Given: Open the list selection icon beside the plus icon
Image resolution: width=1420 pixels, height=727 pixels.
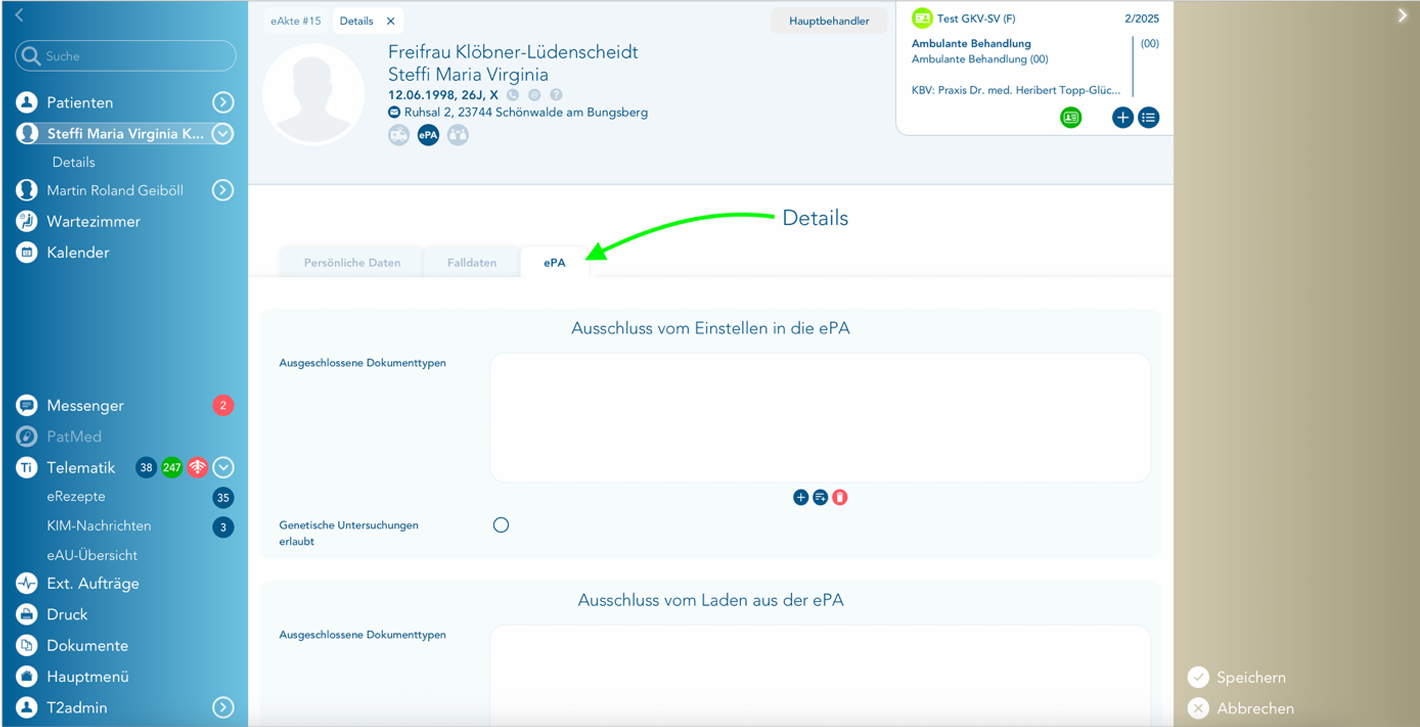Looking at the screenshot, I should 820,497.
